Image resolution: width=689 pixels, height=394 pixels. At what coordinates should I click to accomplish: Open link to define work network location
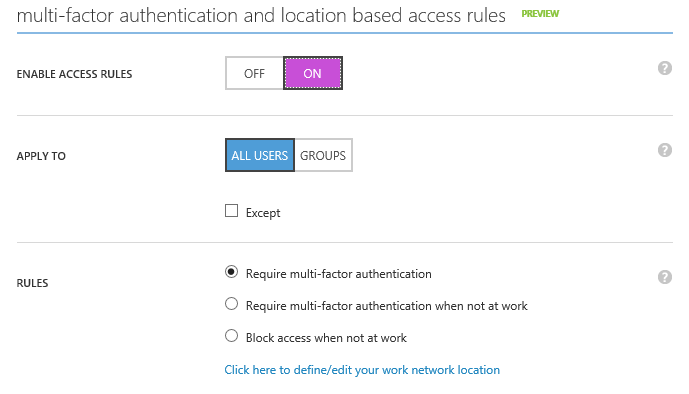tap(362, 370)
